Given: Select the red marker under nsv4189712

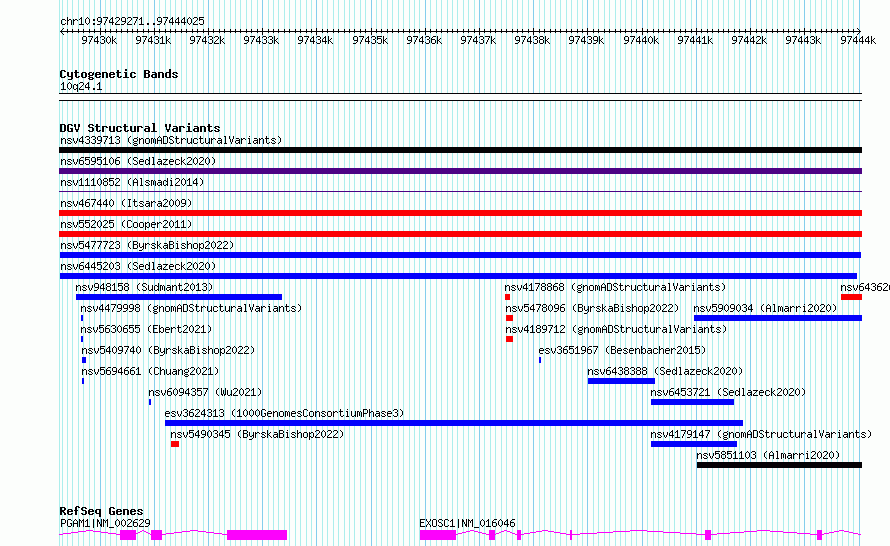Looking at the screenshot, I should point(509,339).
